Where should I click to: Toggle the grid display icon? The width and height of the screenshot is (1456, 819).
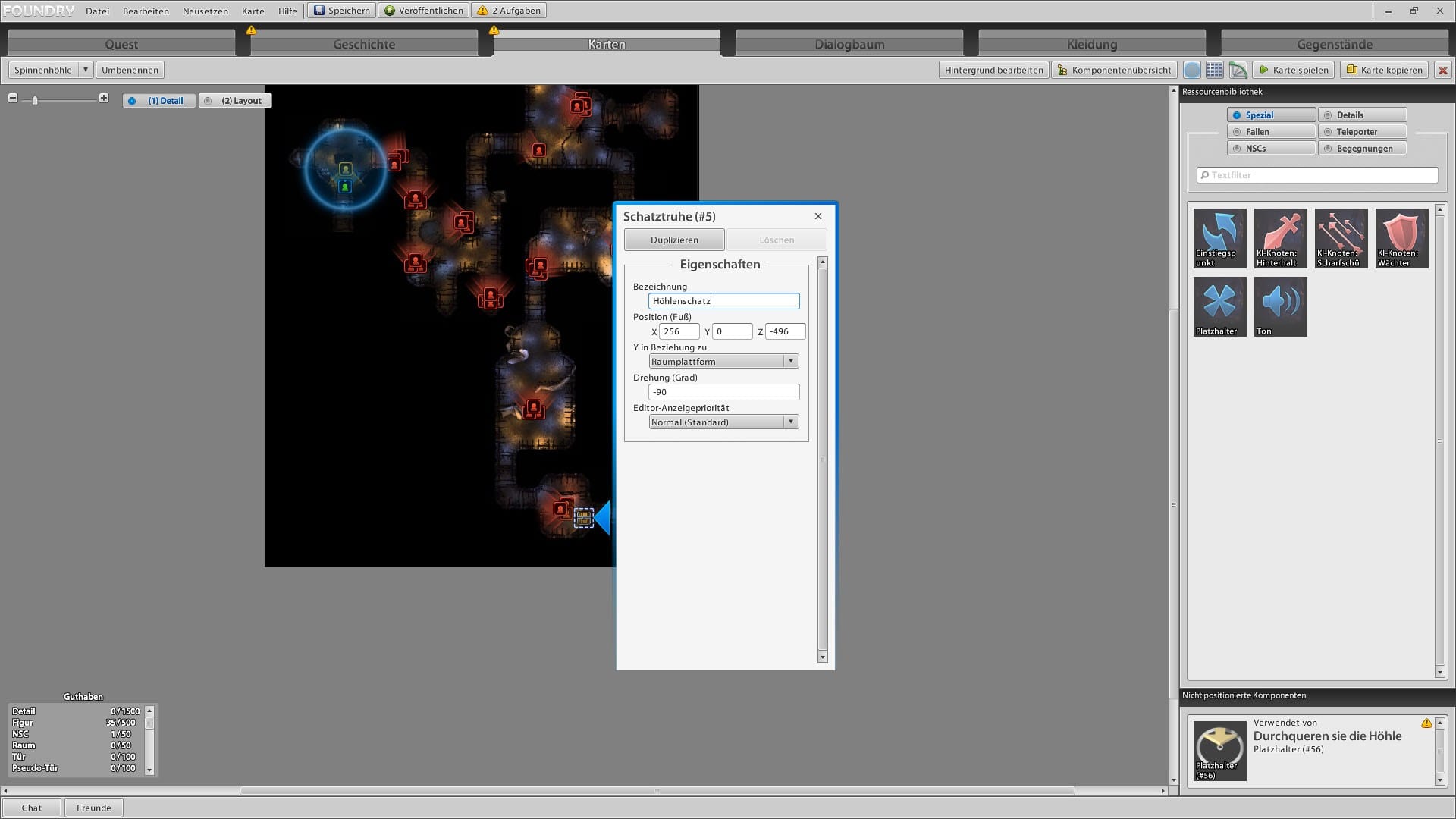pyautogui.click(x=1214, y=70)
